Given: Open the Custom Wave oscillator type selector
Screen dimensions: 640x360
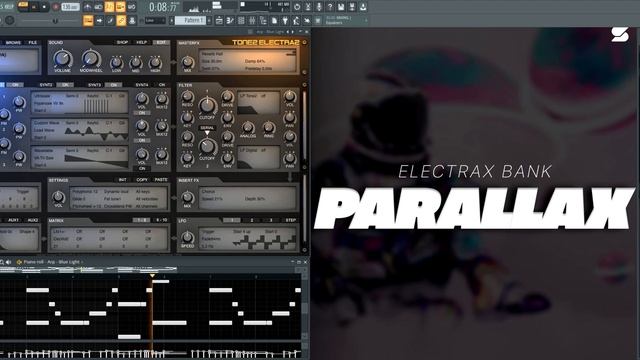Looking at the screenshot, I should [47, 123].
